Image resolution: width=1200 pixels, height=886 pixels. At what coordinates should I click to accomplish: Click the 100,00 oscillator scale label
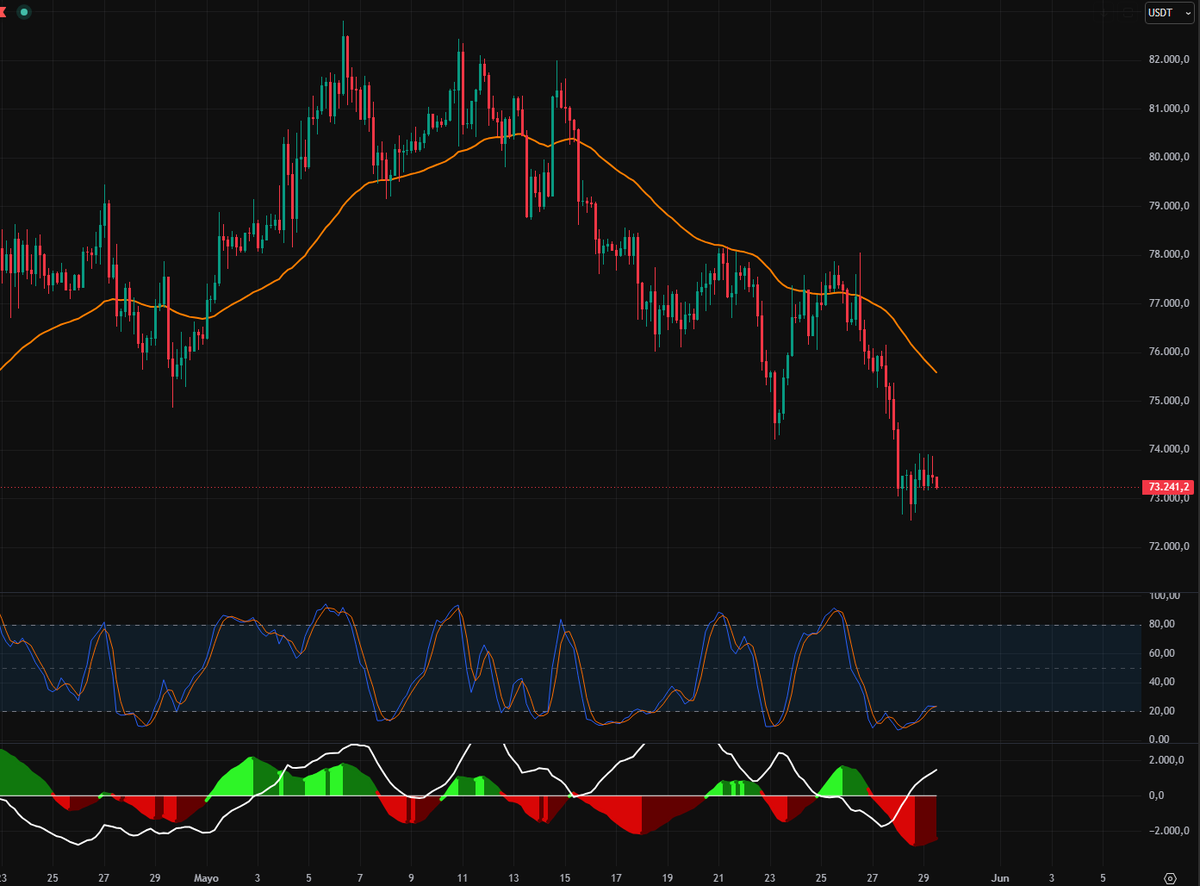1163,596
